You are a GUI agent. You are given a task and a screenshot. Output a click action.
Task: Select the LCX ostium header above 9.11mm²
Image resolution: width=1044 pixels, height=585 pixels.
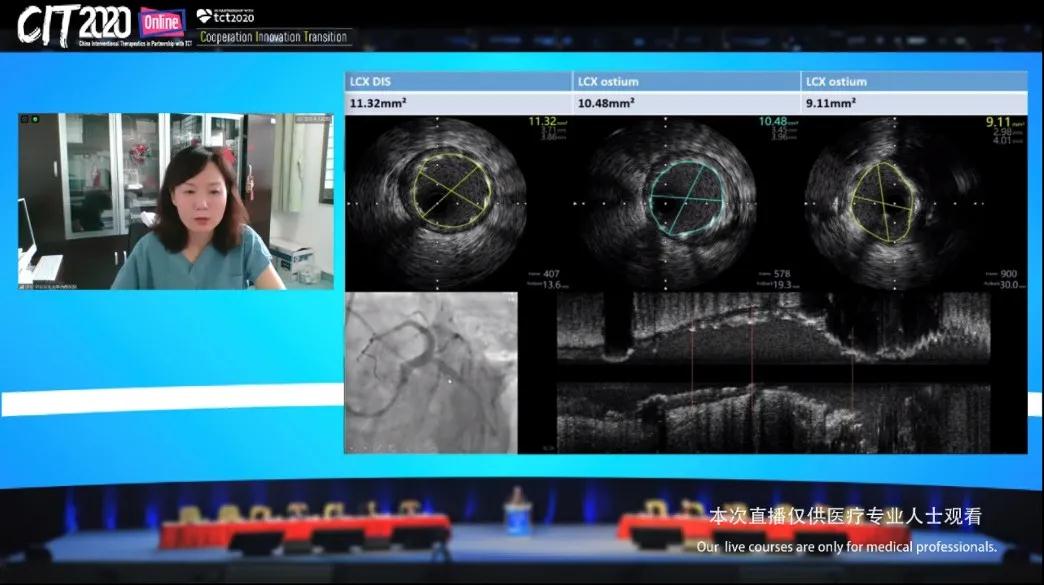[836, 82]
